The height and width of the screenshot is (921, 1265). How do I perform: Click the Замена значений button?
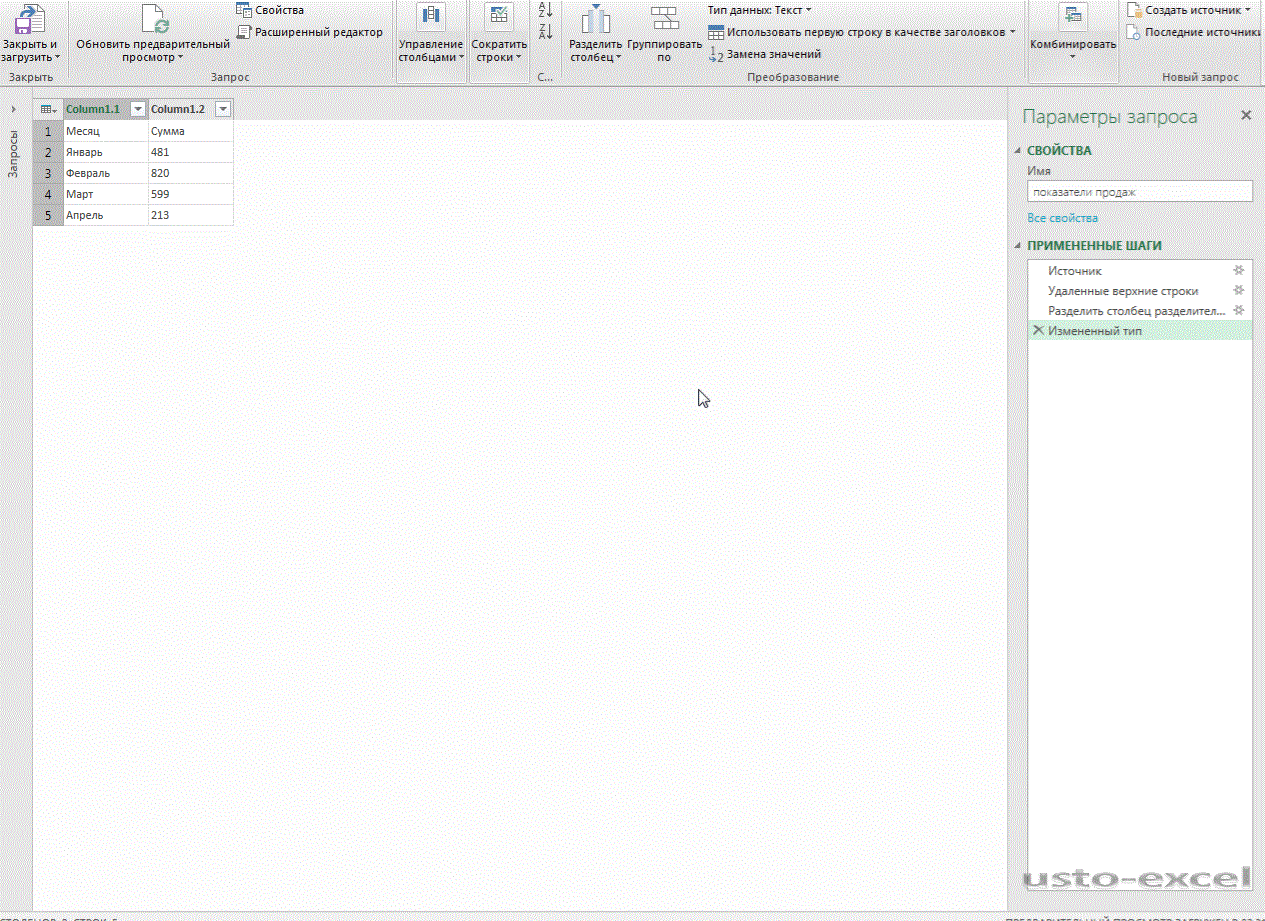point(765,54)
